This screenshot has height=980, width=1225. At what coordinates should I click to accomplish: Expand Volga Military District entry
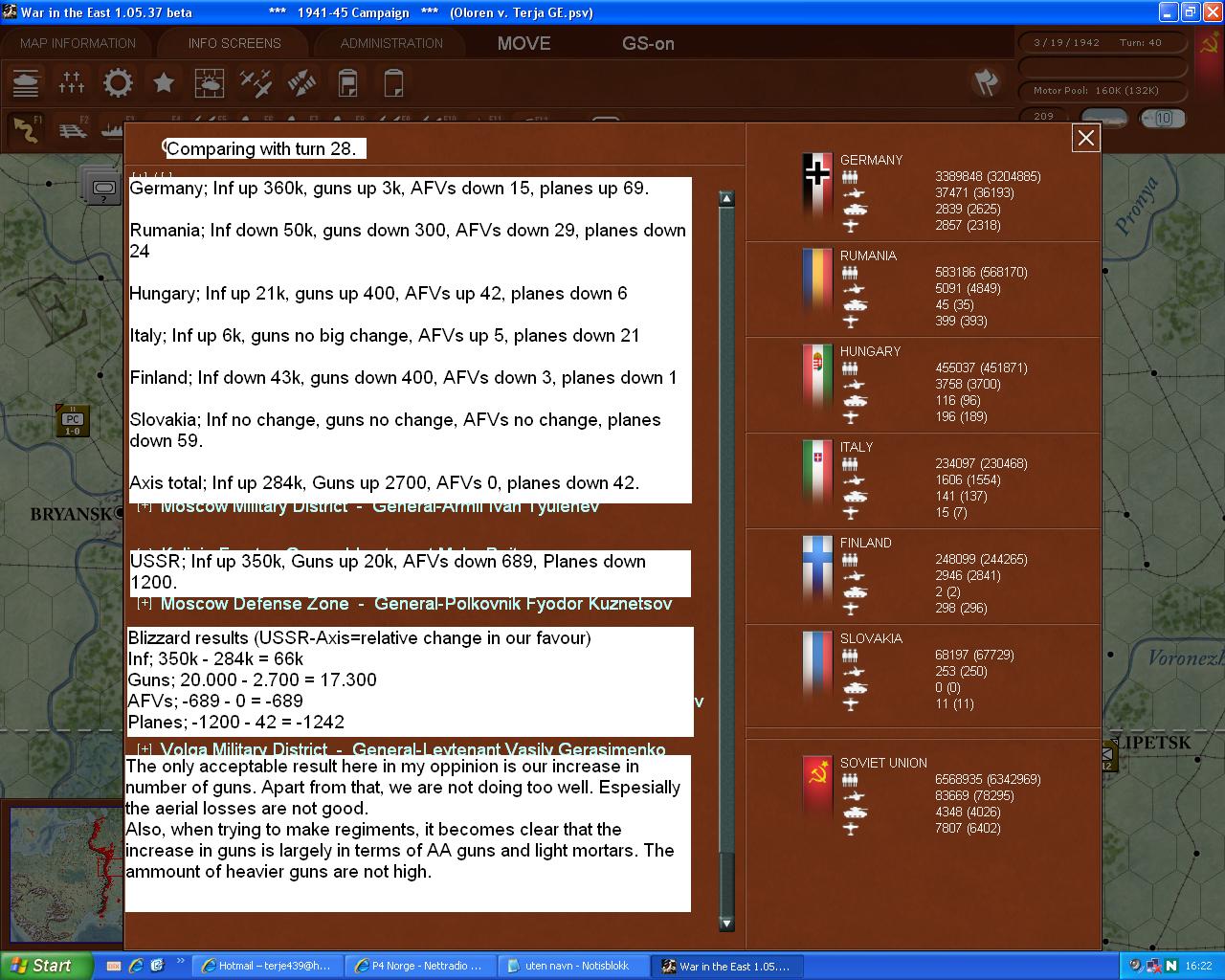(145, 749)
